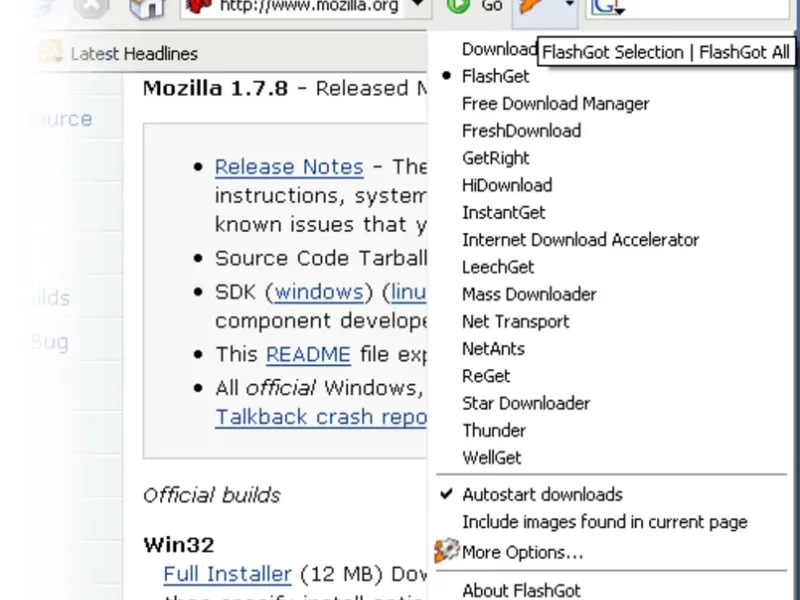Open the README link

(x=308, y=355)
